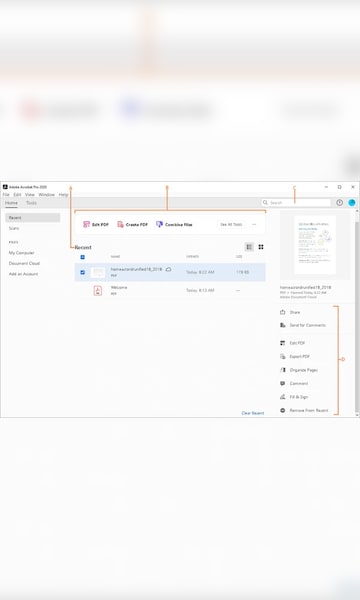Select Edit PDF in the right pane
The width and height of the screenshot is (360, 600).
[x=293, y=343]
